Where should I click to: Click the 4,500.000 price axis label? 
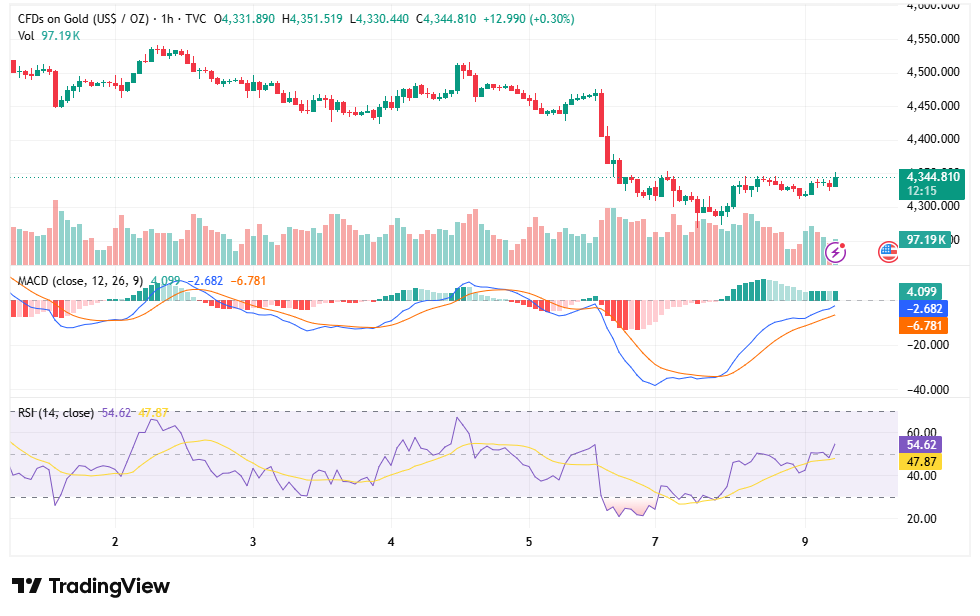(x=932, y=72)
